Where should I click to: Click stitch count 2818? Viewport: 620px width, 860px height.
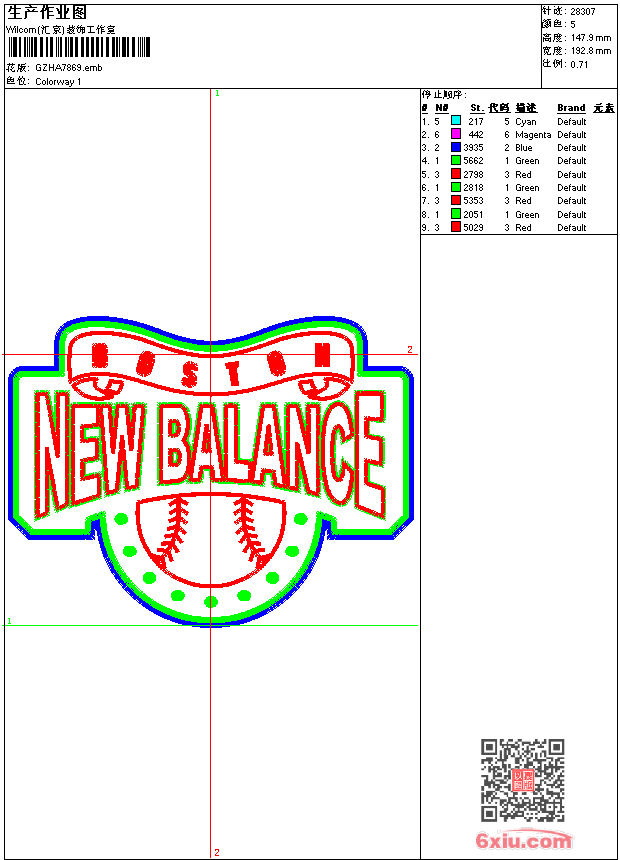click(x=473, y=188)
